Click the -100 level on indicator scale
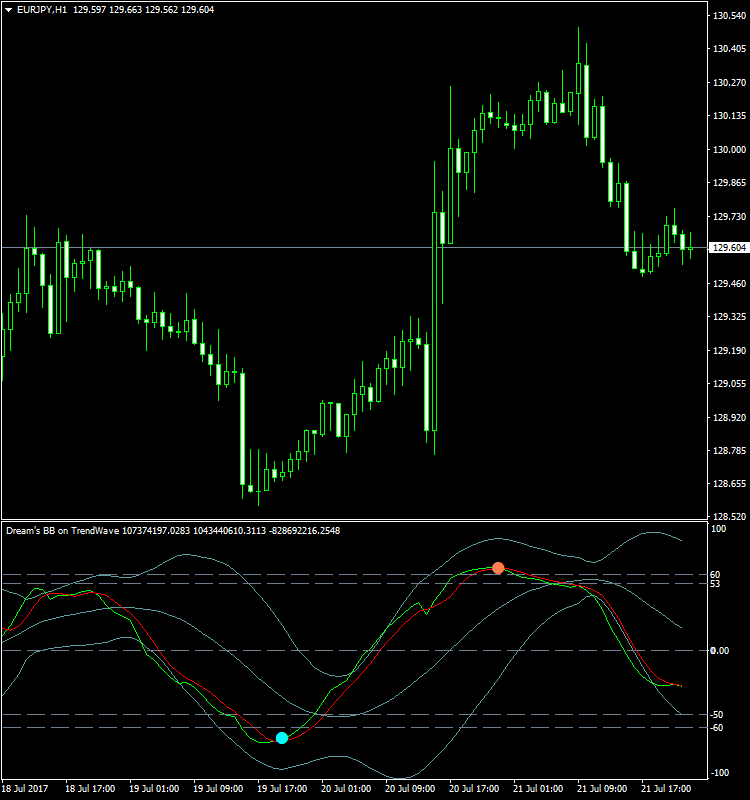Screen dimensions: 750x800 click(719, 773)
